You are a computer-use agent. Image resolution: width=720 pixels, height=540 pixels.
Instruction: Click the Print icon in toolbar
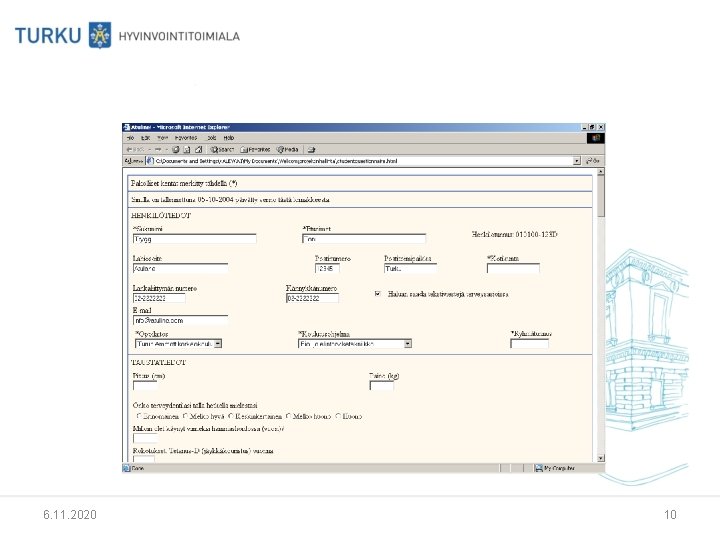312,150
